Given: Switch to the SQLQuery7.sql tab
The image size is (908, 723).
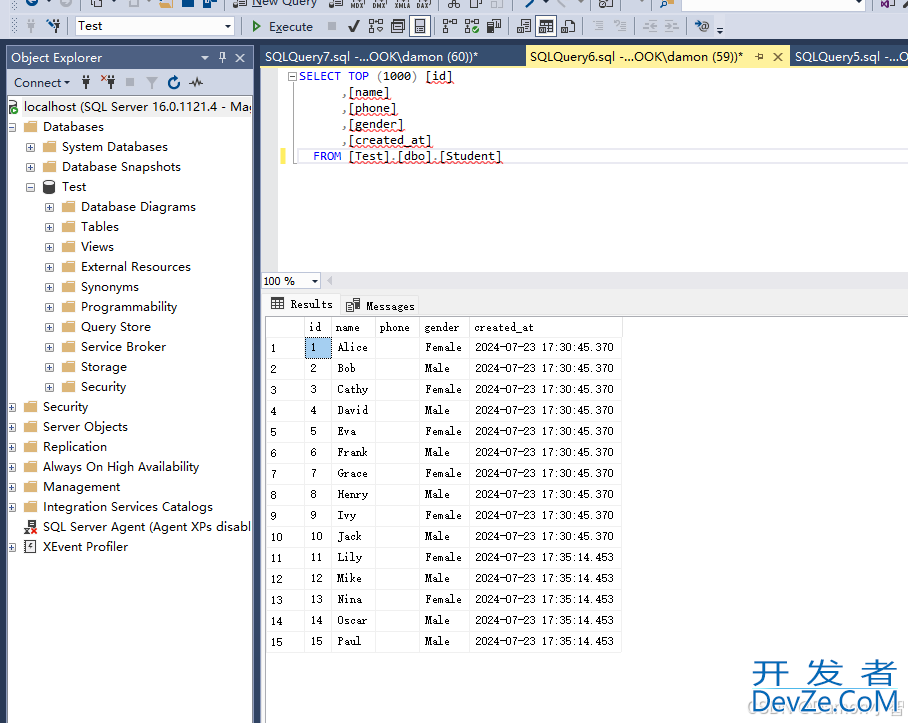Looking at the screenshot, I should [x=371, y=57].
